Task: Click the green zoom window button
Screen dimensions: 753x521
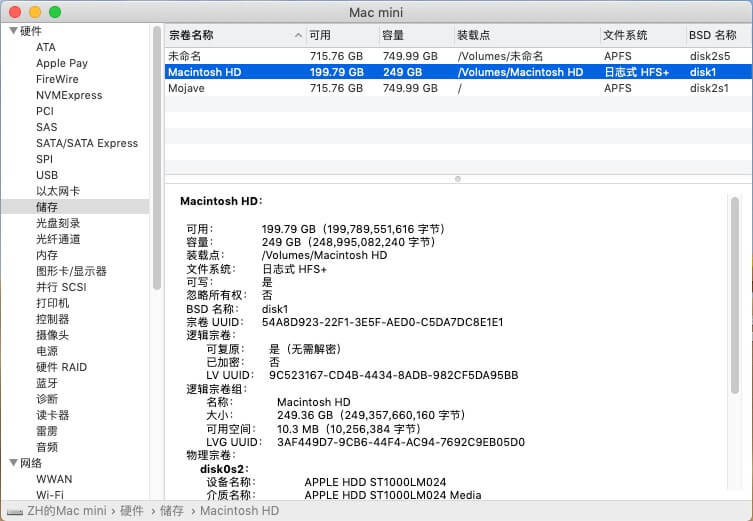Action: [55, 12]
